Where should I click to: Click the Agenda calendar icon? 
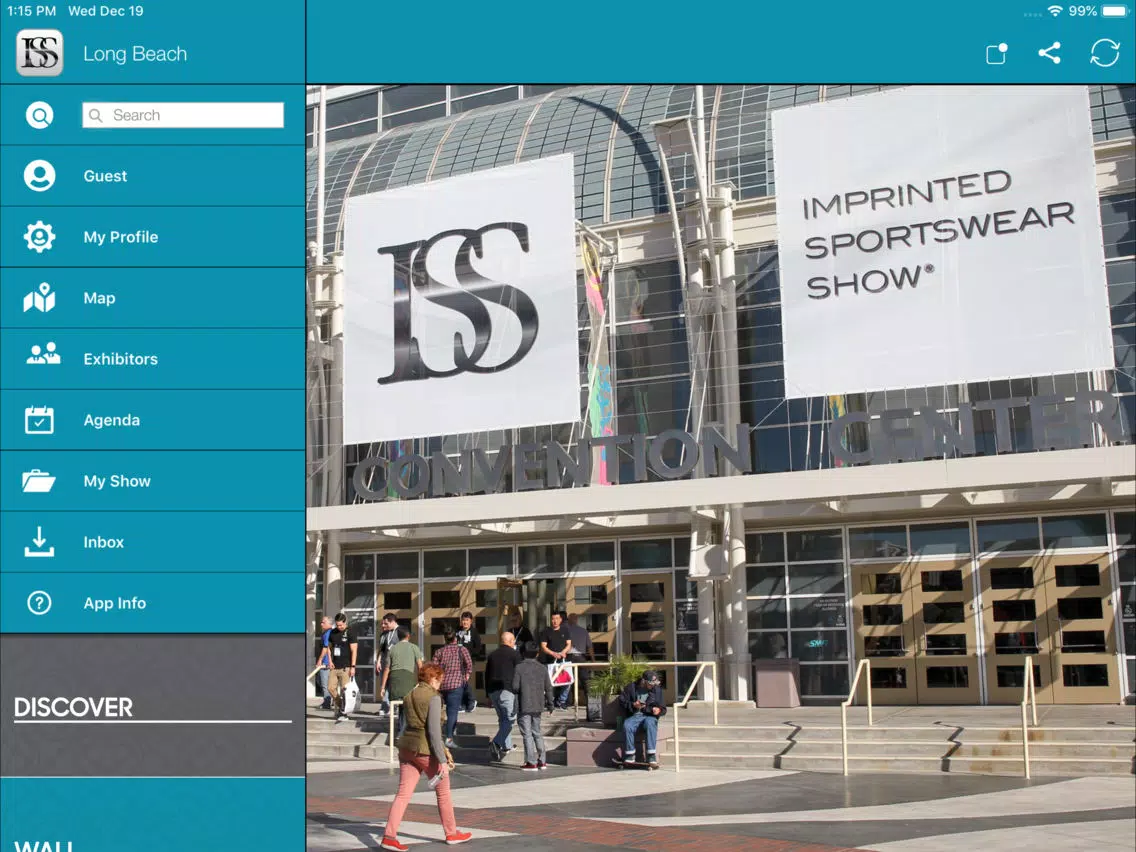[x=39, y=419]
